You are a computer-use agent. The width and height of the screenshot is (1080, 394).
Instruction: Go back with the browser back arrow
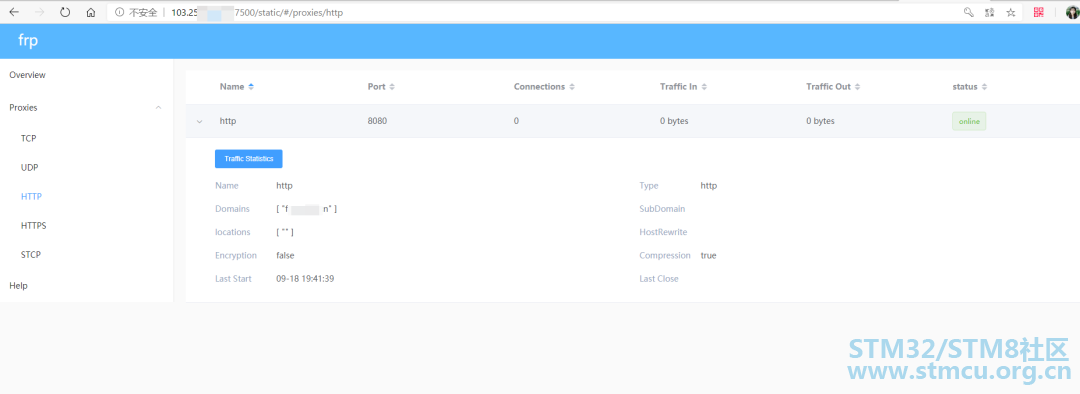point(14,12)
